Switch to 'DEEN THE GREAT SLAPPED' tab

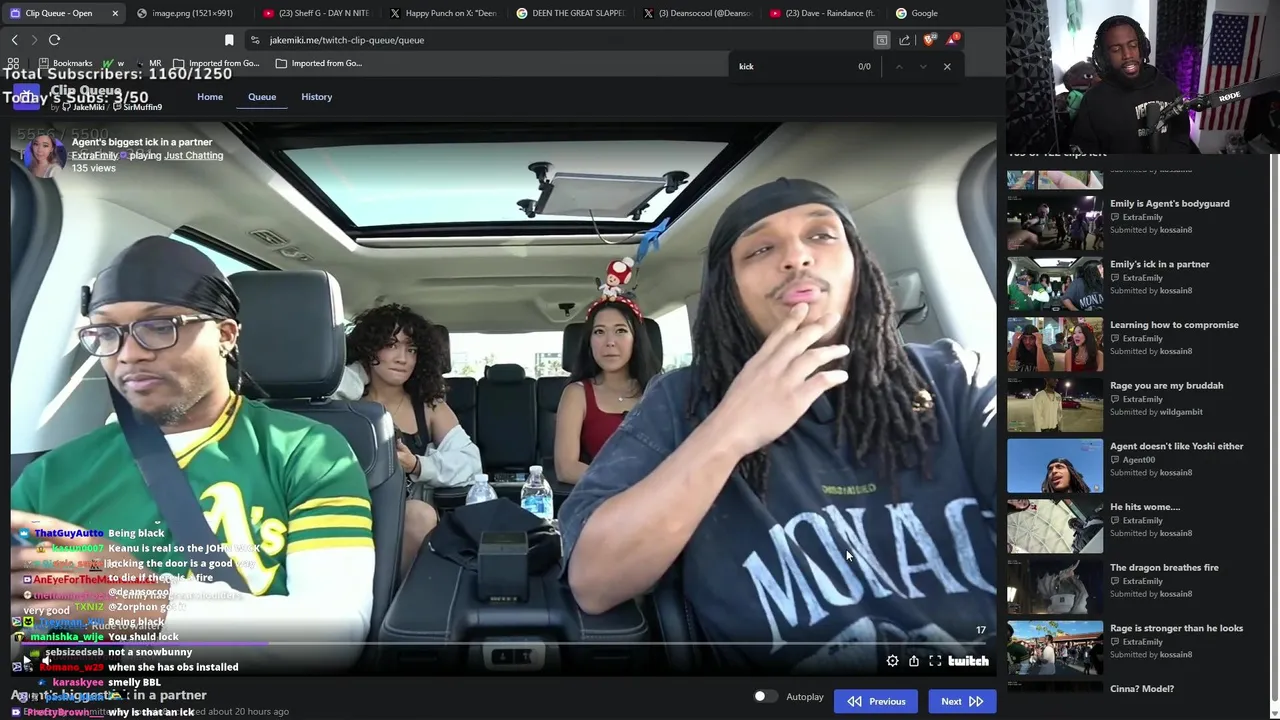[570, 13]
